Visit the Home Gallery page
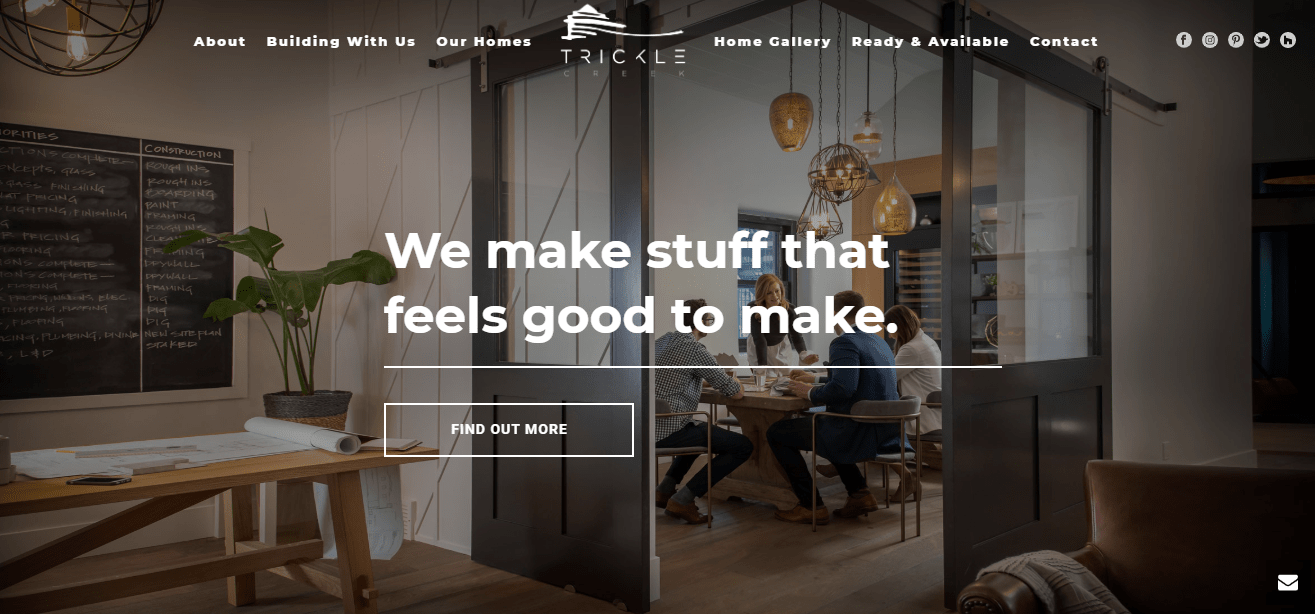 point(772,41)
